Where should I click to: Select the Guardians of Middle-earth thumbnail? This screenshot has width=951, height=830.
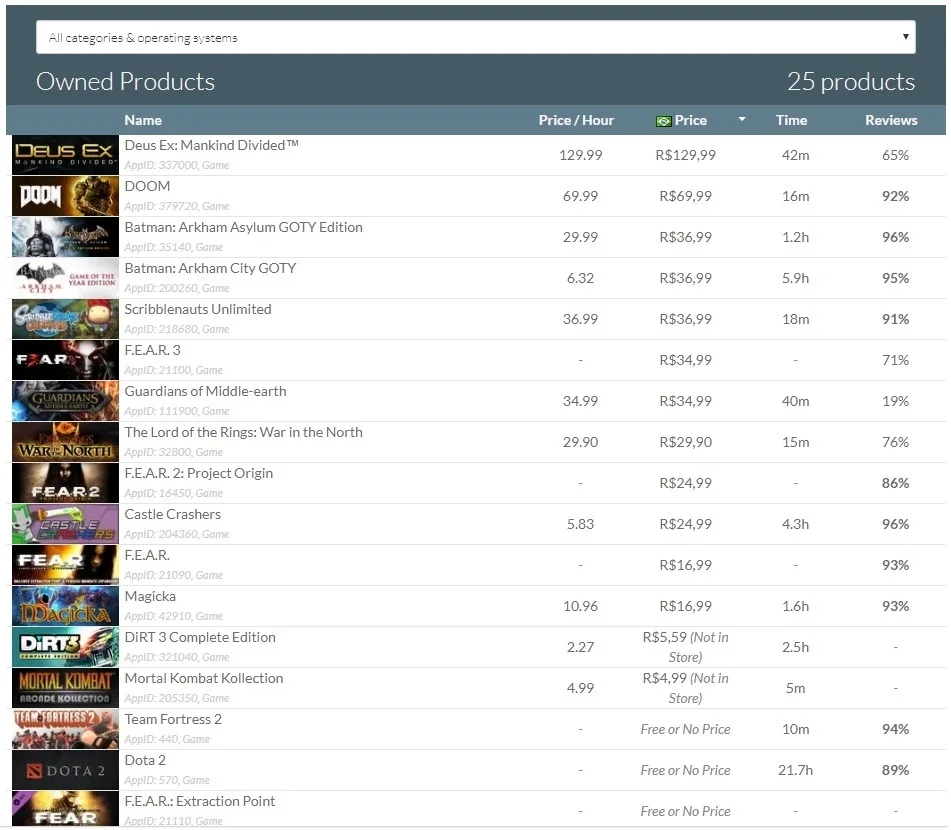click(x=66, y=401)
